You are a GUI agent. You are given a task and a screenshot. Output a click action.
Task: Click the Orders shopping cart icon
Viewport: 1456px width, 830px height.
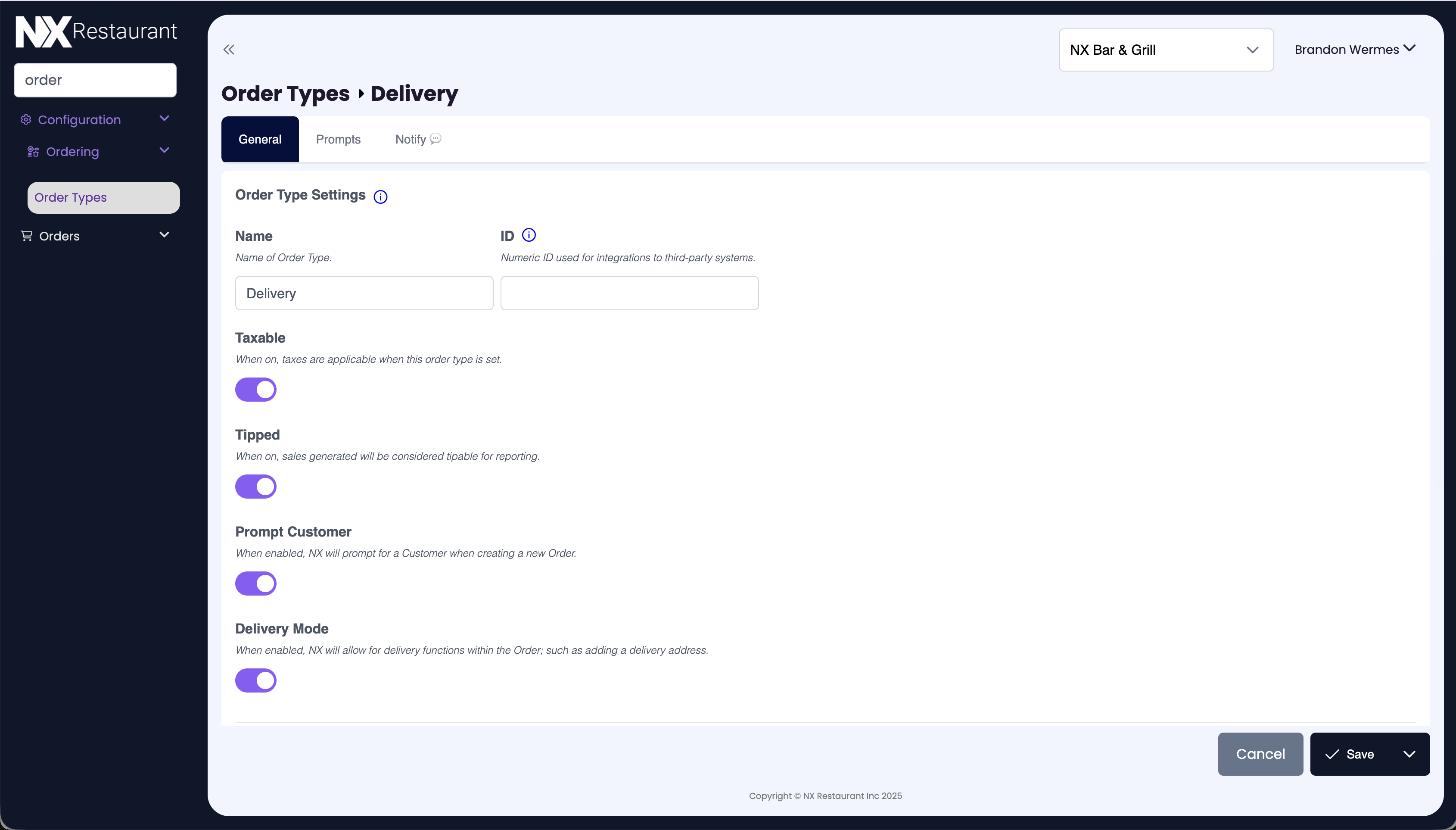coord(27,235)
